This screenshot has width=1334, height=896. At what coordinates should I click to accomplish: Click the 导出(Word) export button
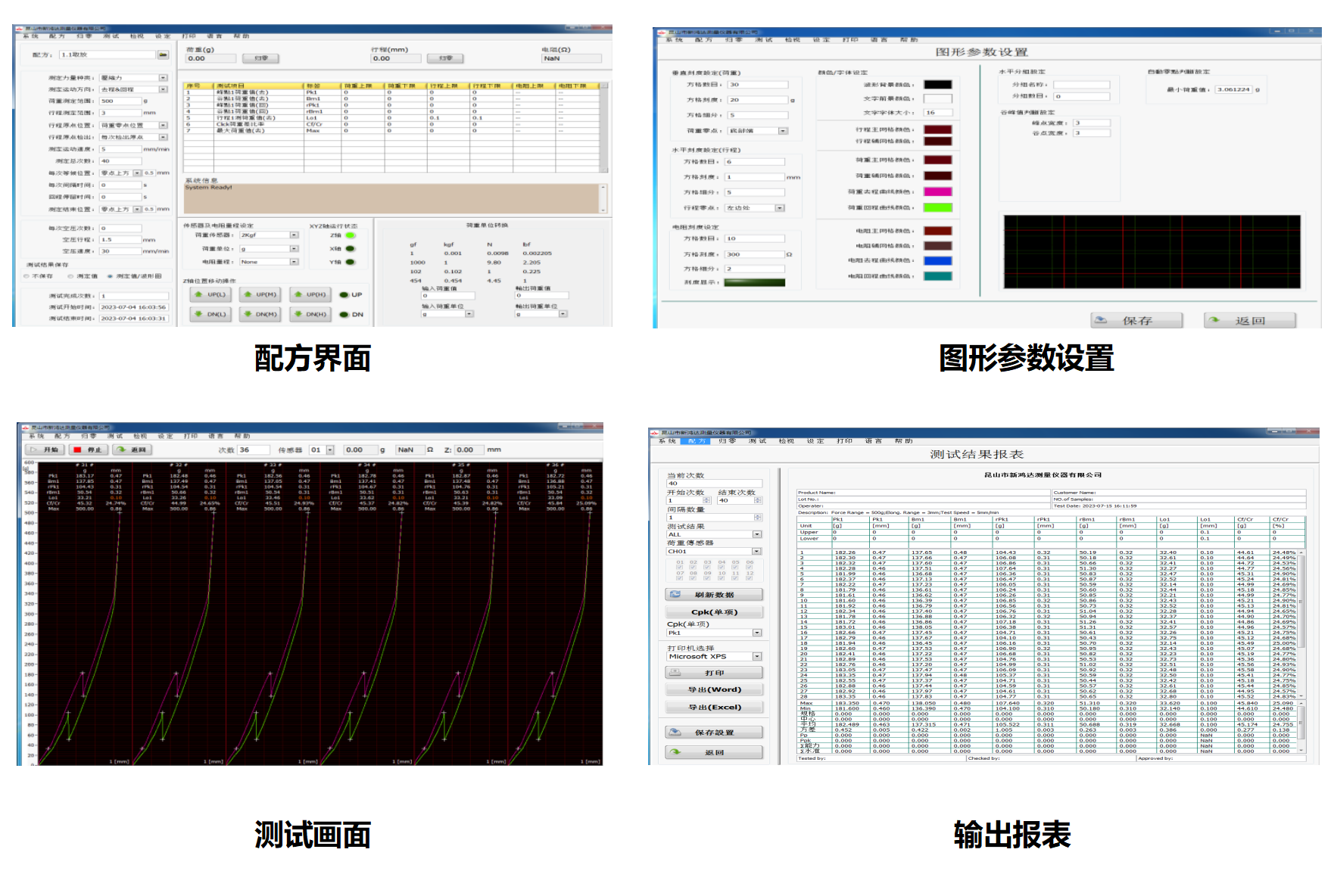(713, 690)
